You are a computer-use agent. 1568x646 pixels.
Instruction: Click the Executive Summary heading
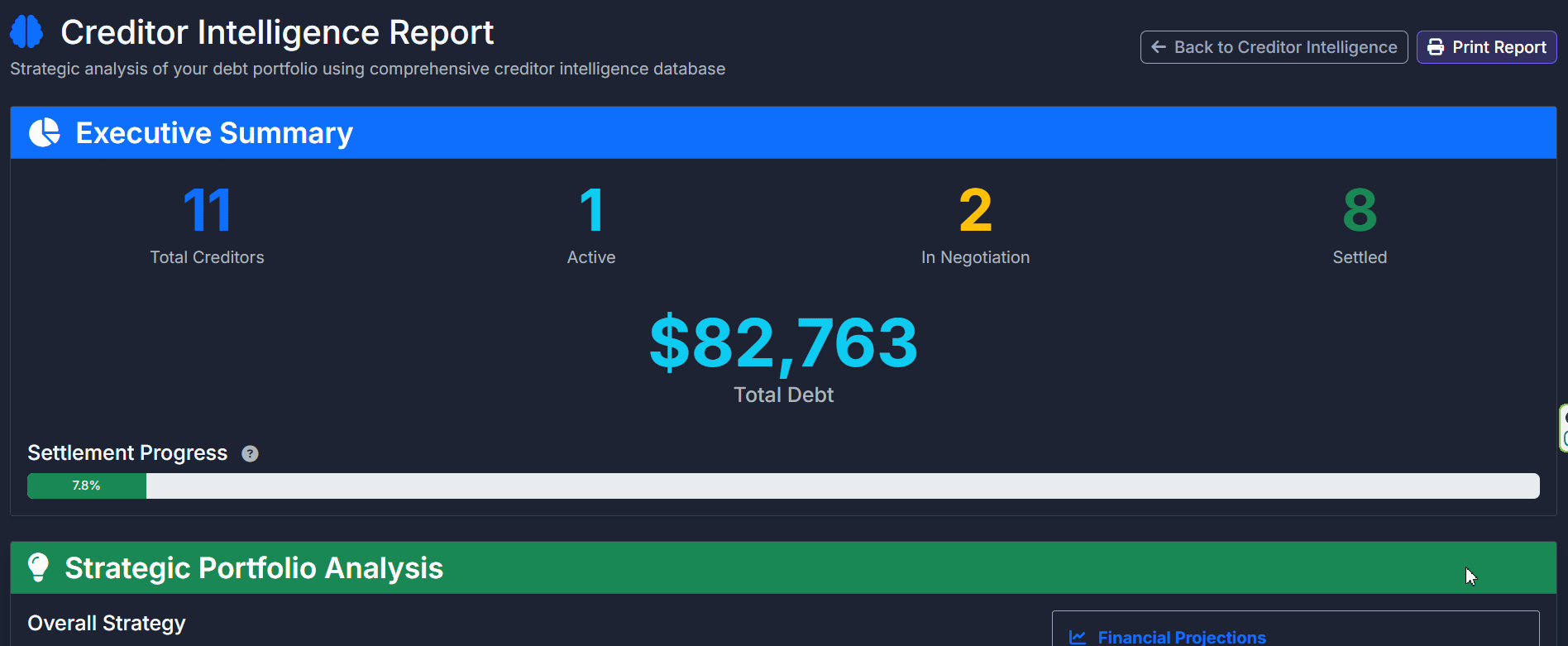click(214, 132)
